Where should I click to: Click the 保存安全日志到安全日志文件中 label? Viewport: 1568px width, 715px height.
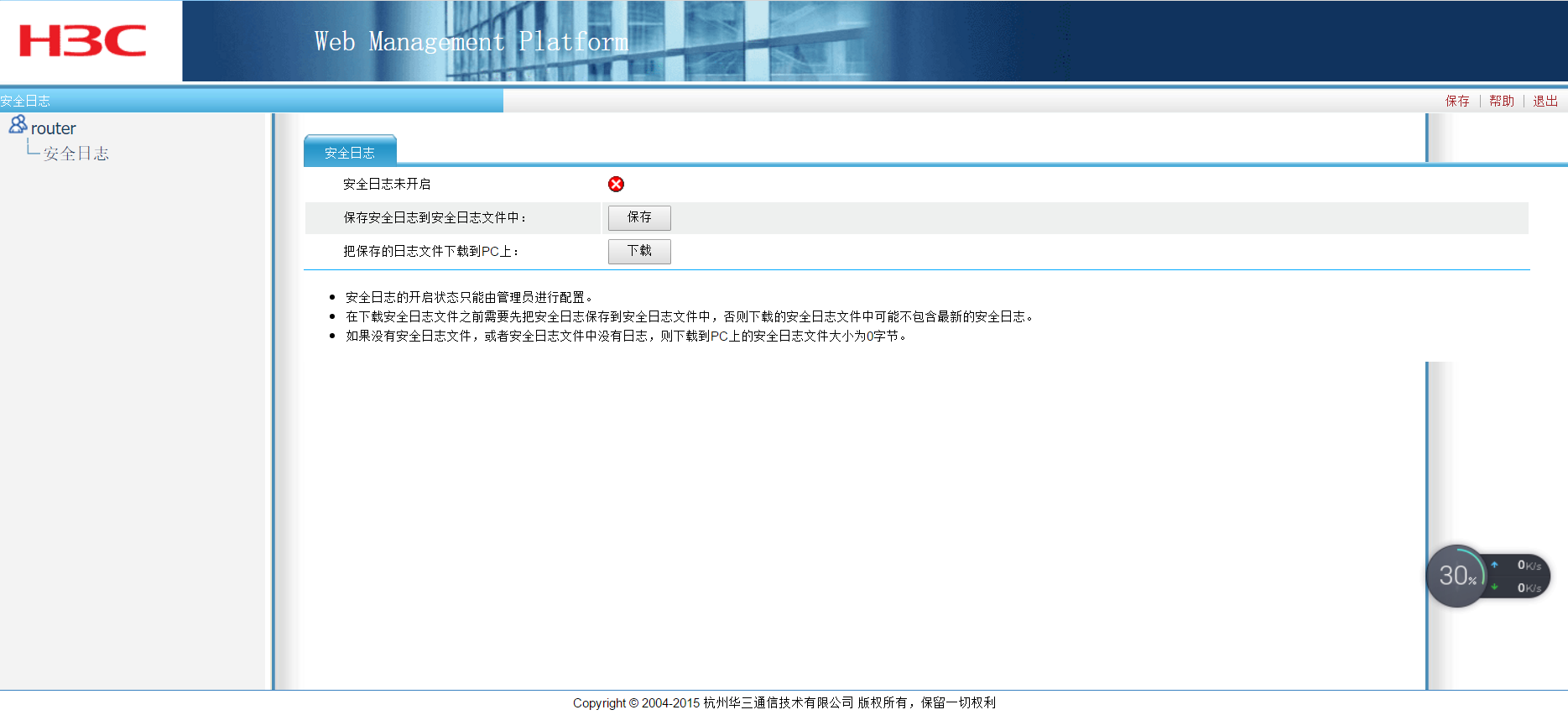click(x=435, y=217)
